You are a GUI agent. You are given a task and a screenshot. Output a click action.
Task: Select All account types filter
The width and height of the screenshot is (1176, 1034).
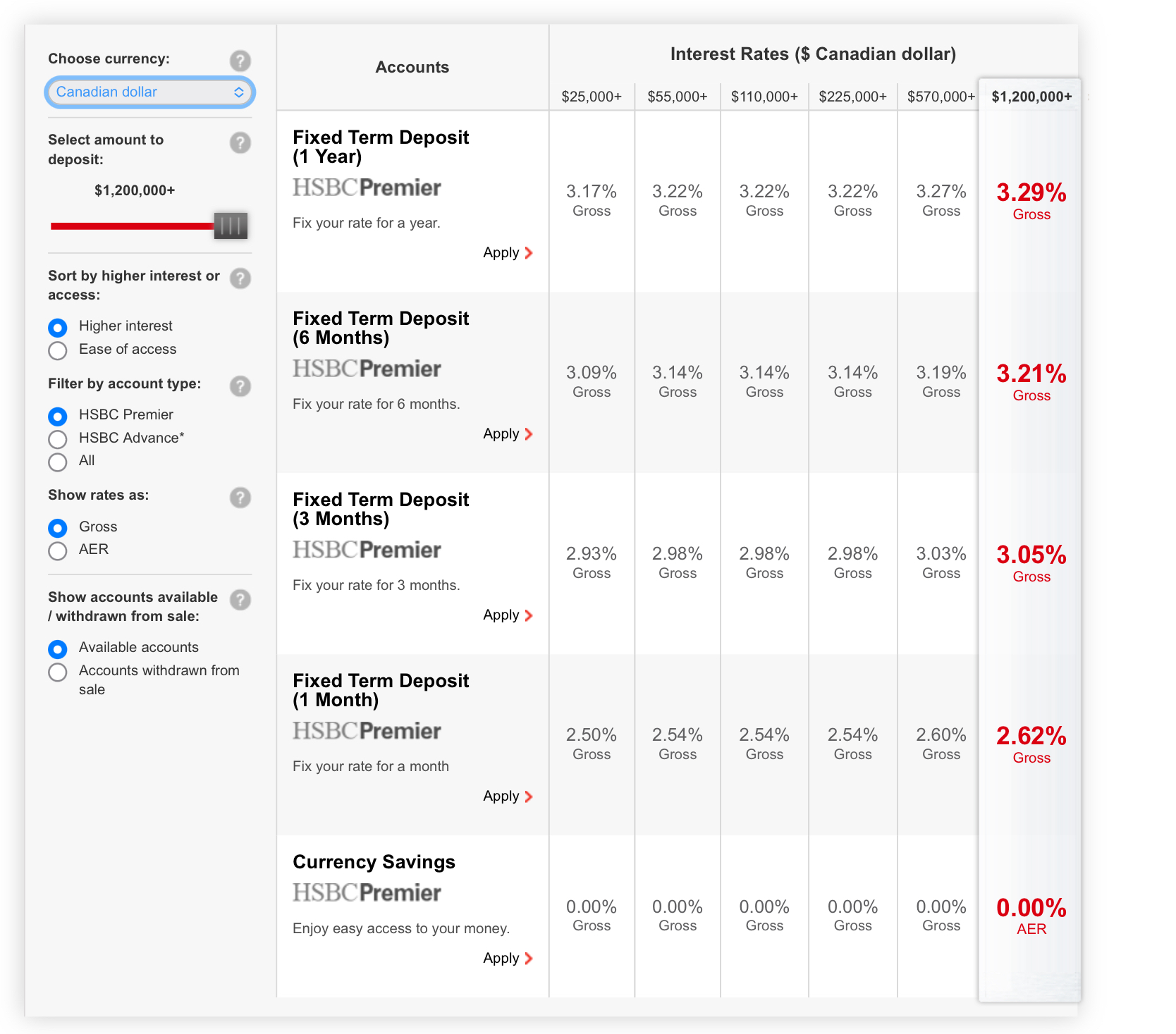pos(58,462)
